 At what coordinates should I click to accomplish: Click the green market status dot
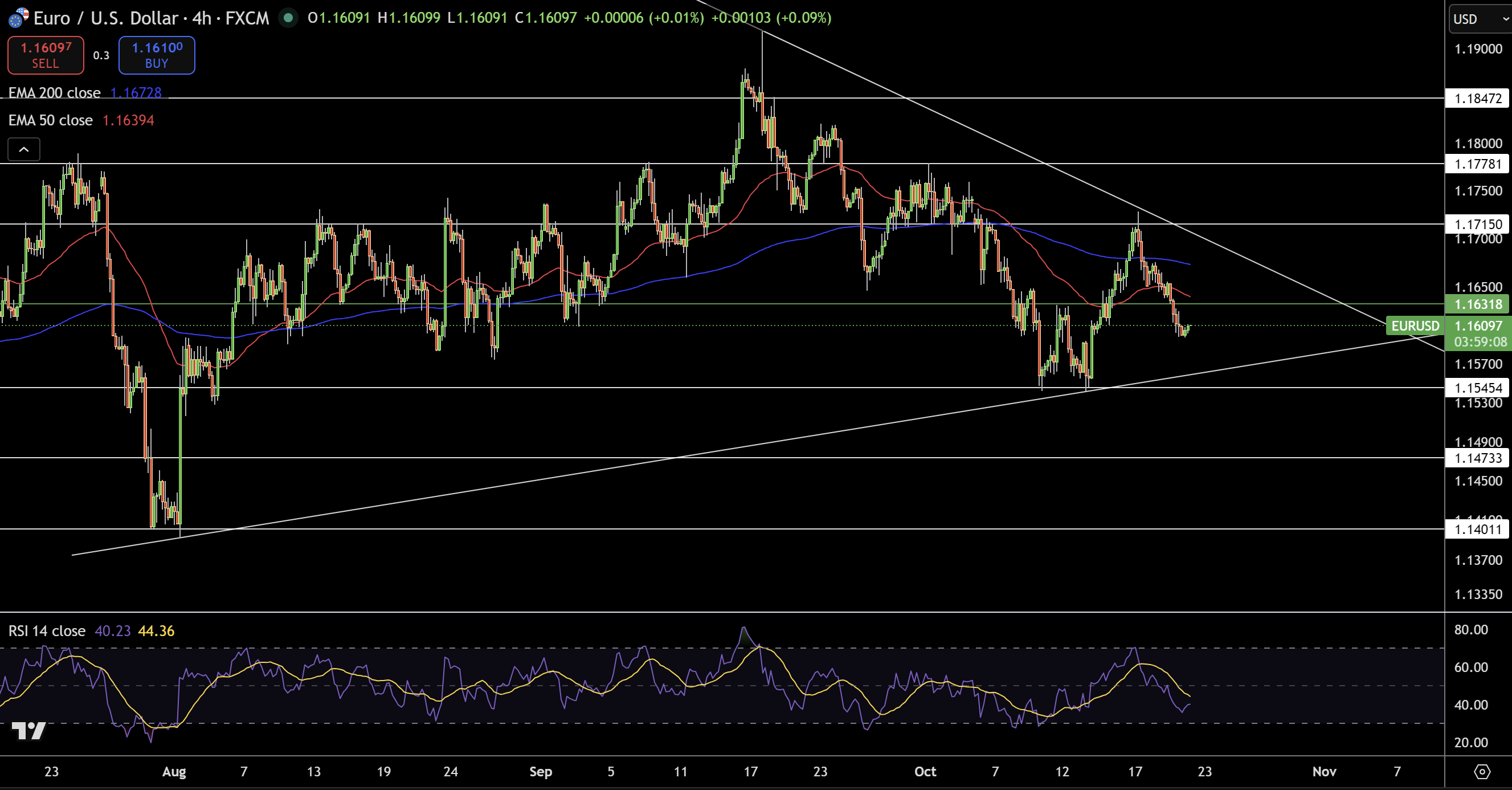point(288,18)
